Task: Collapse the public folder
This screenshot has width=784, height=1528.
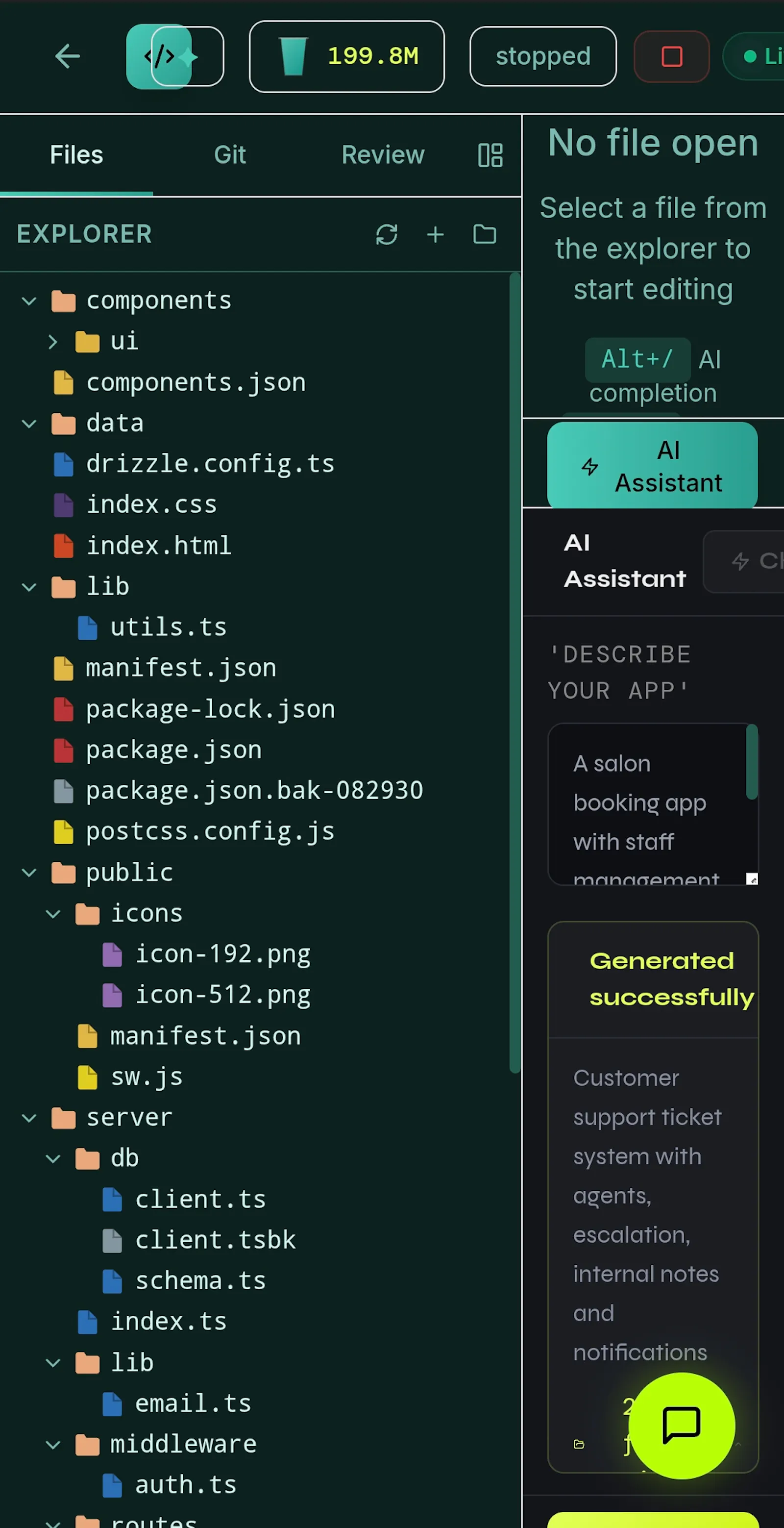Action: (x=29, y=873)
